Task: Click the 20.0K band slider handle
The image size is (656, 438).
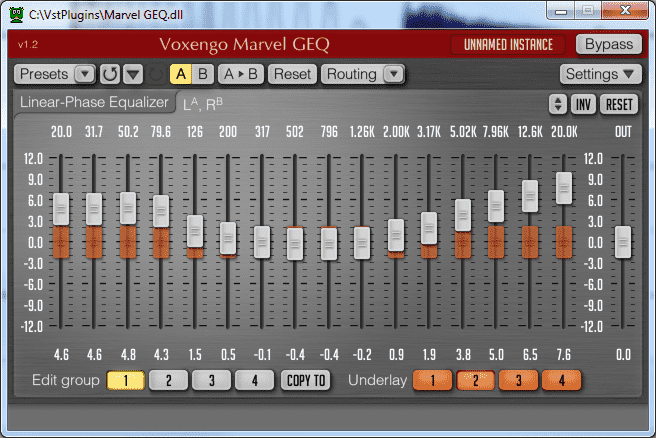Action: (x=564, y=188)
